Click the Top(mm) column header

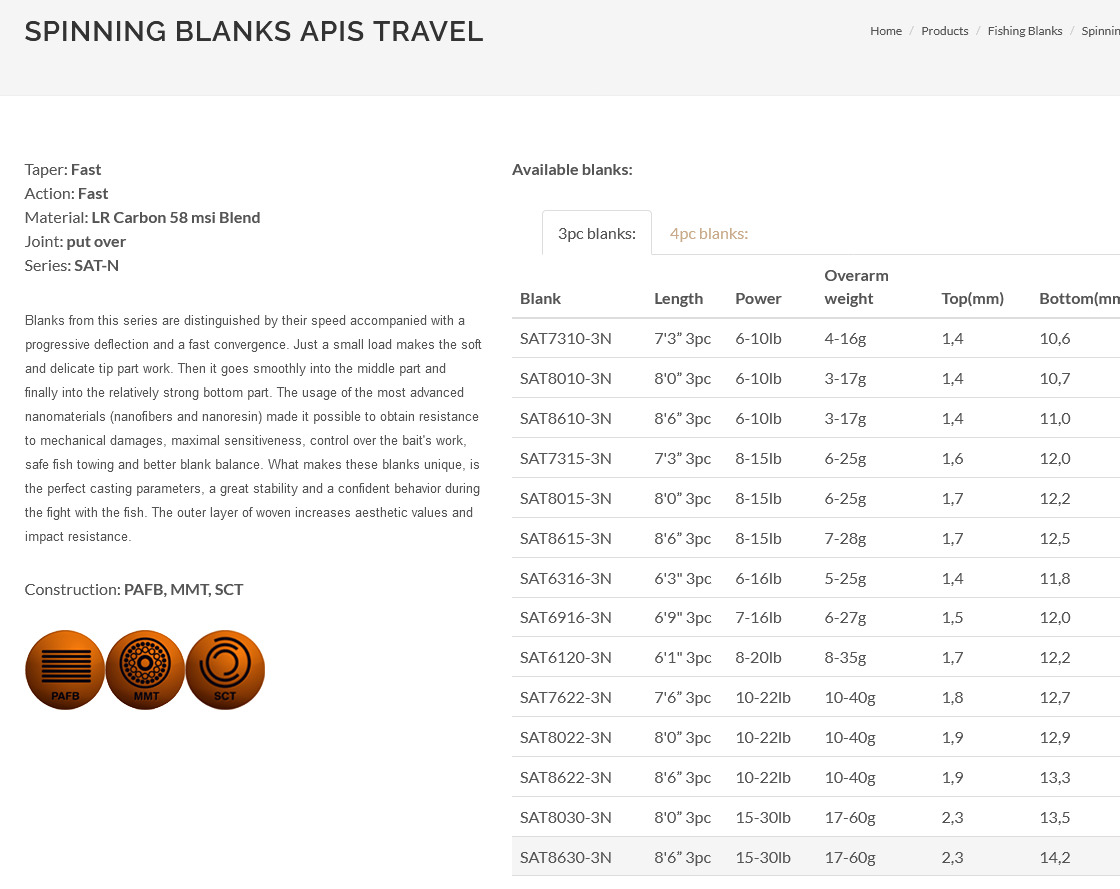click(x=972, y=299)
